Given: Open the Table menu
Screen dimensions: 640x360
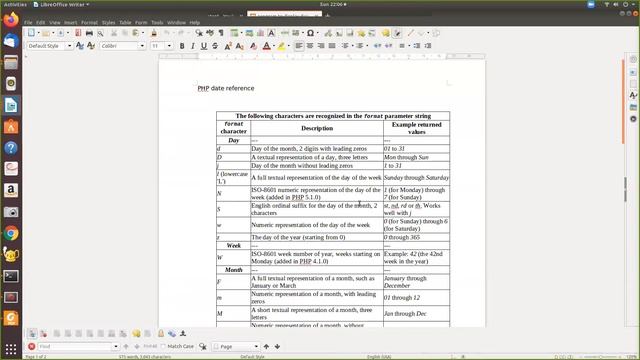Looking at the screenshot, I should coord(125,22).
